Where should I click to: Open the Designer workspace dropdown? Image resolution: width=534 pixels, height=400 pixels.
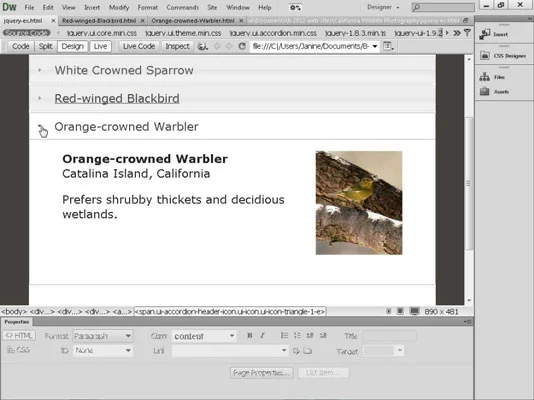click(383, 7)
